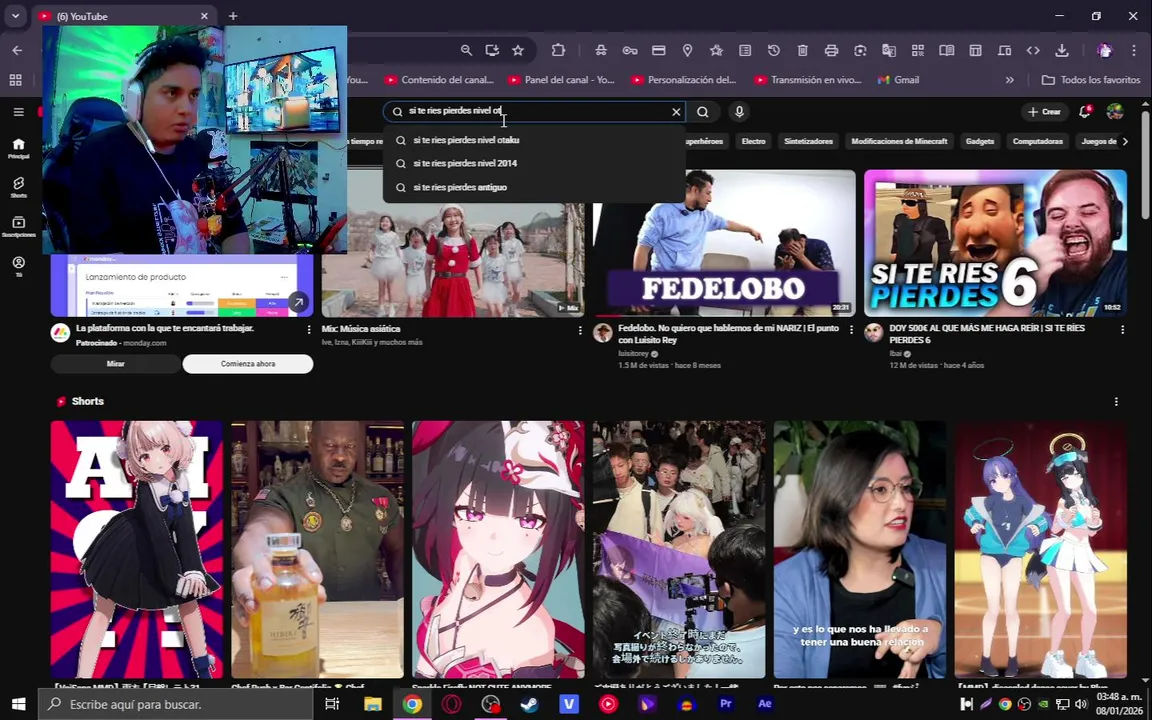Open the QR code extension icon
Image resolution: width=1152 pixels, height=720 pixels.
pos(918,50)
